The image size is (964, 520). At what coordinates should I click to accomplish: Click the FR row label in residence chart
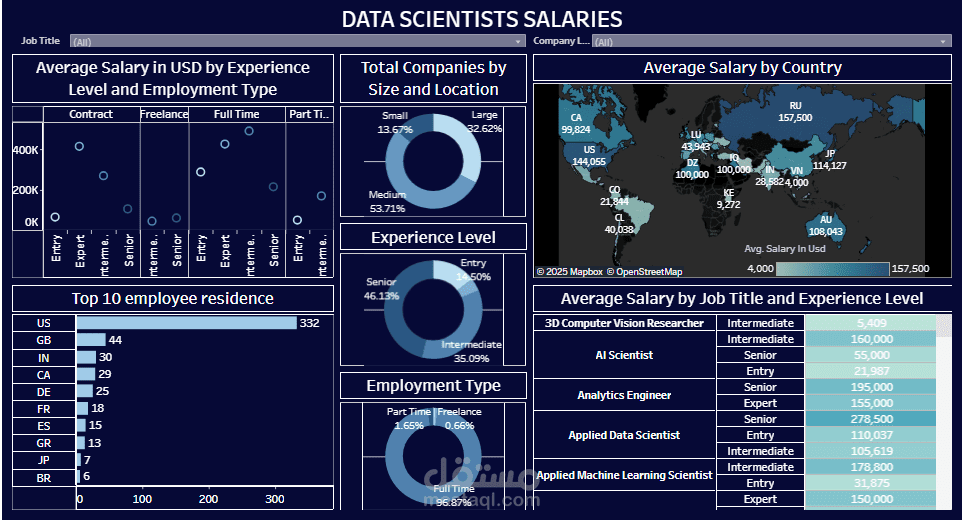[44, 409]
